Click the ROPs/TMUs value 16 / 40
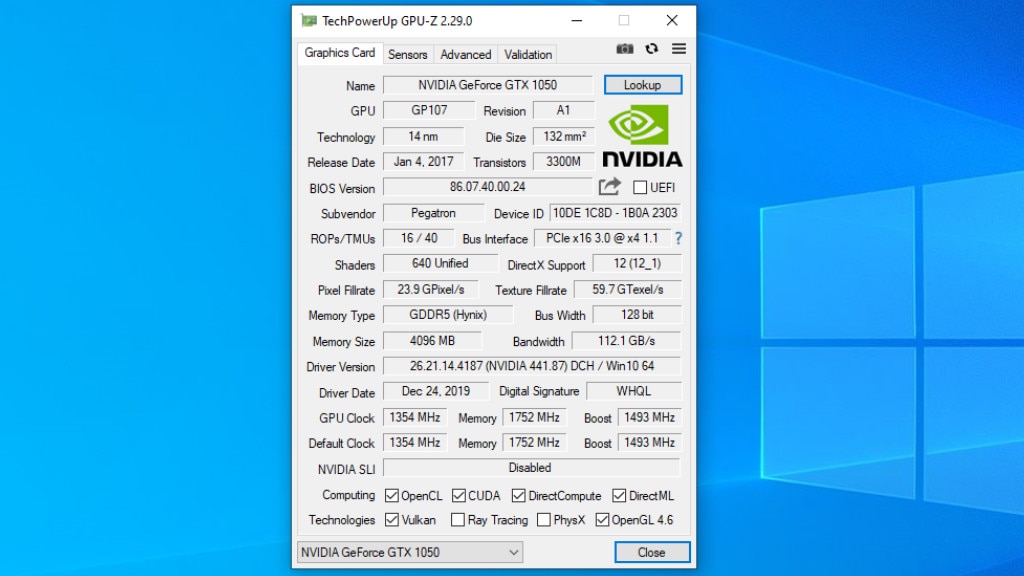The height and width of the screenshot is (576, 1024). tap(419, 238)
